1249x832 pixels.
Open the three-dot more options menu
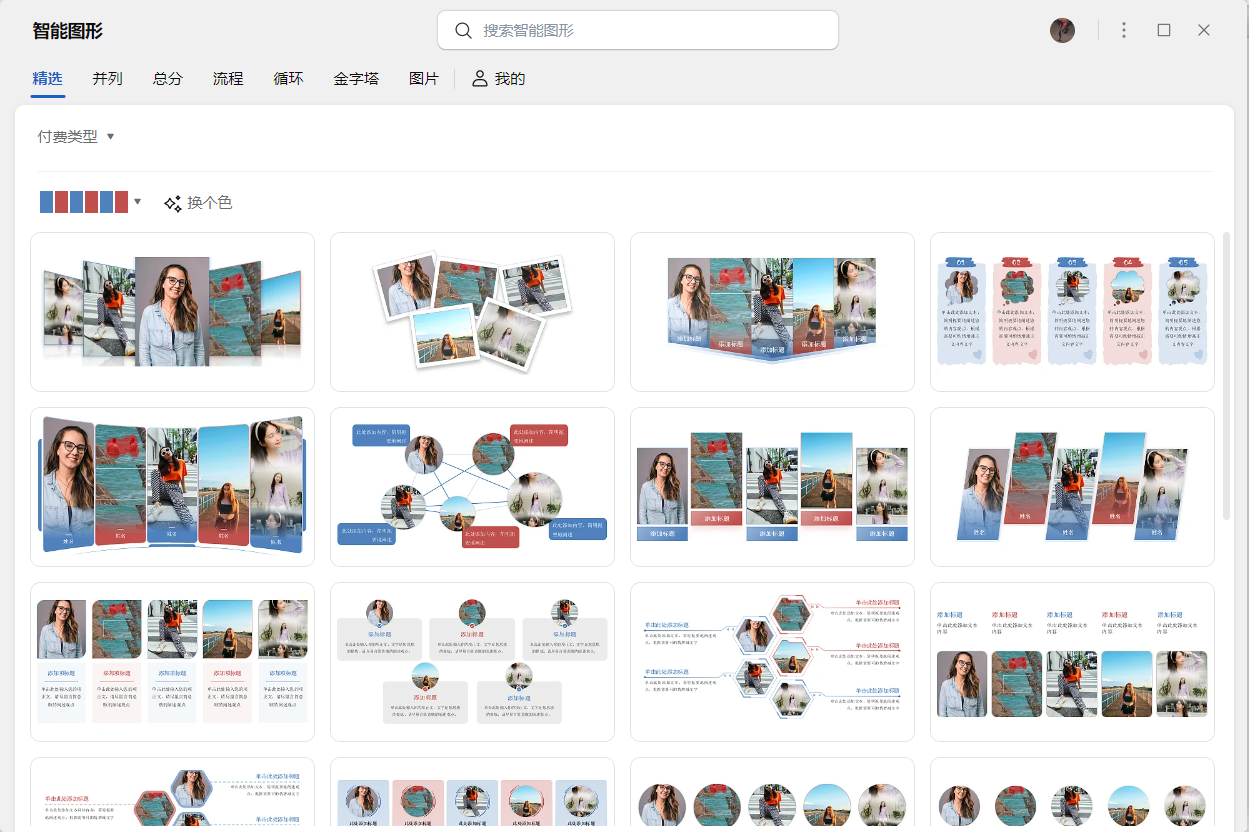tap(1123, 30)
